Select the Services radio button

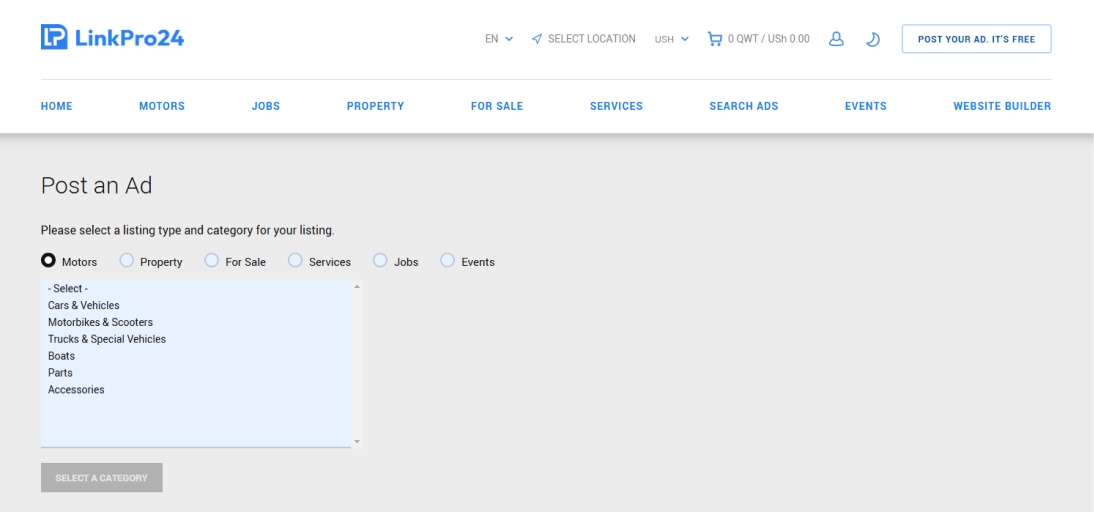[x=295, y=261]
